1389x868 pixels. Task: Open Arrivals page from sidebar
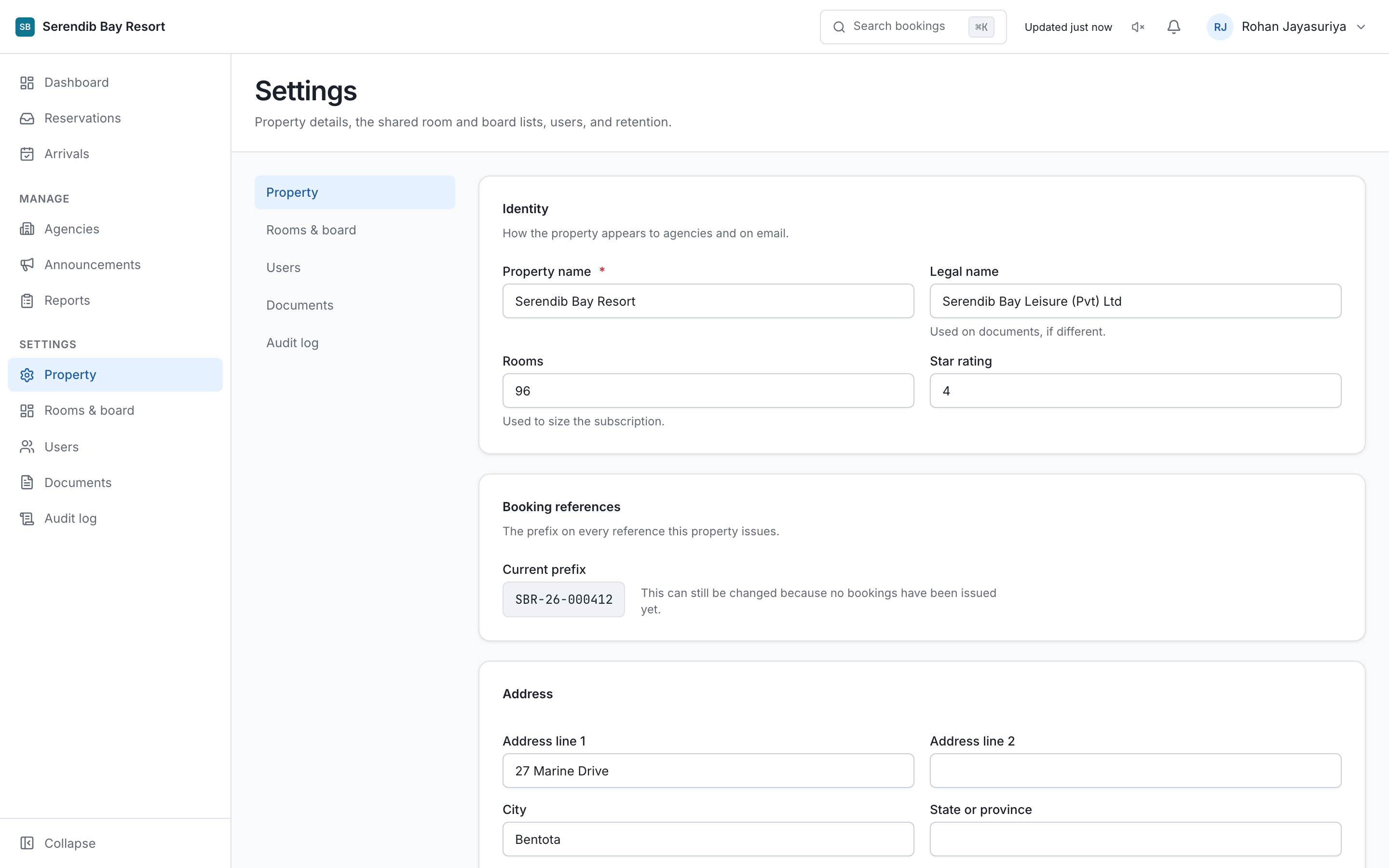pos(115,154)
